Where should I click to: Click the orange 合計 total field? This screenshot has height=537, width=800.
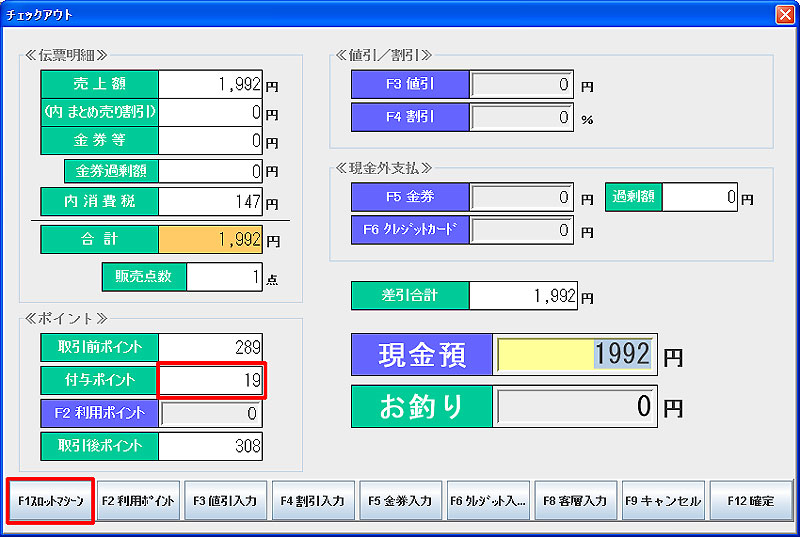click(211, 240)
